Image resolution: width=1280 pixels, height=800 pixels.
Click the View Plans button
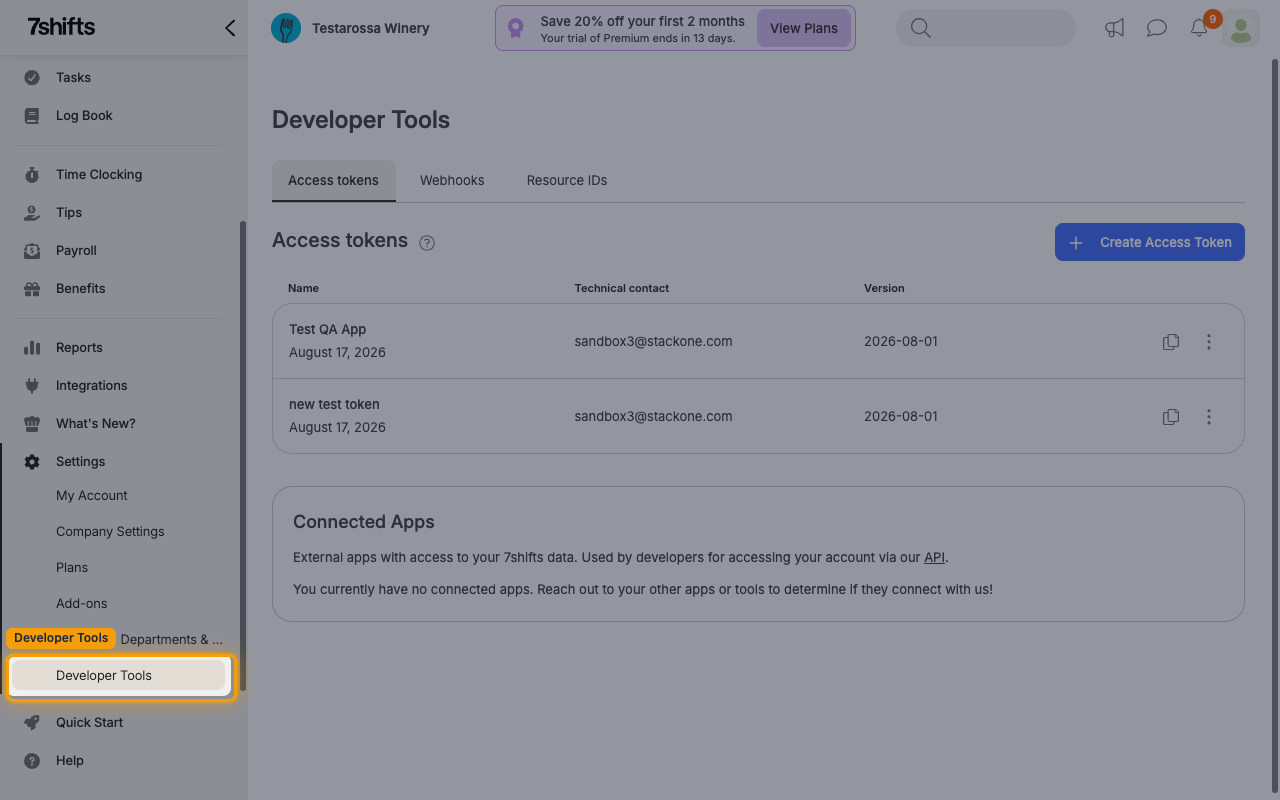(x=804, y=28)
